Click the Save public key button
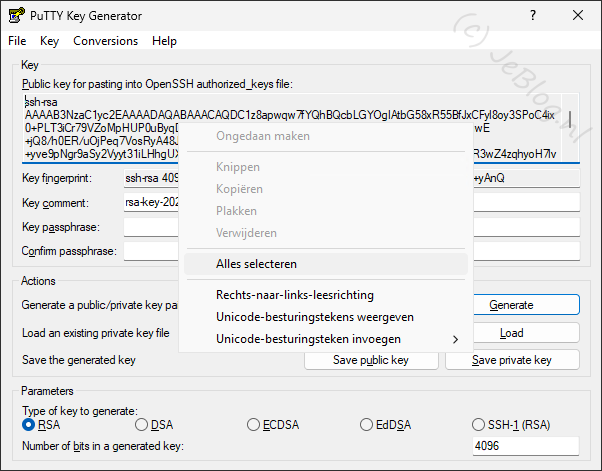This screenshot has height=471, width=602. pos(371,360)
